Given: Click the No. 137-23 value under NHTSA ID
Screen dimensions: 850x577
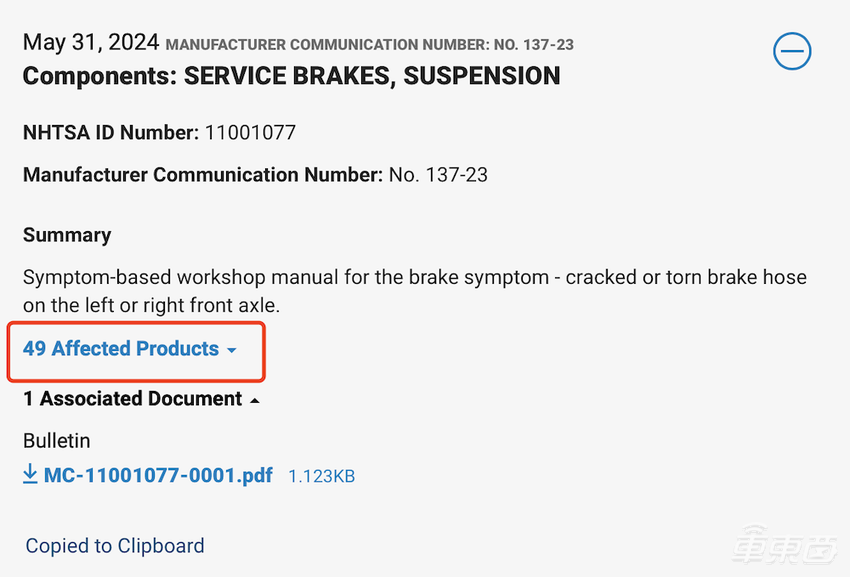Looking at the screenshot, I should click(x=438, y=175).
